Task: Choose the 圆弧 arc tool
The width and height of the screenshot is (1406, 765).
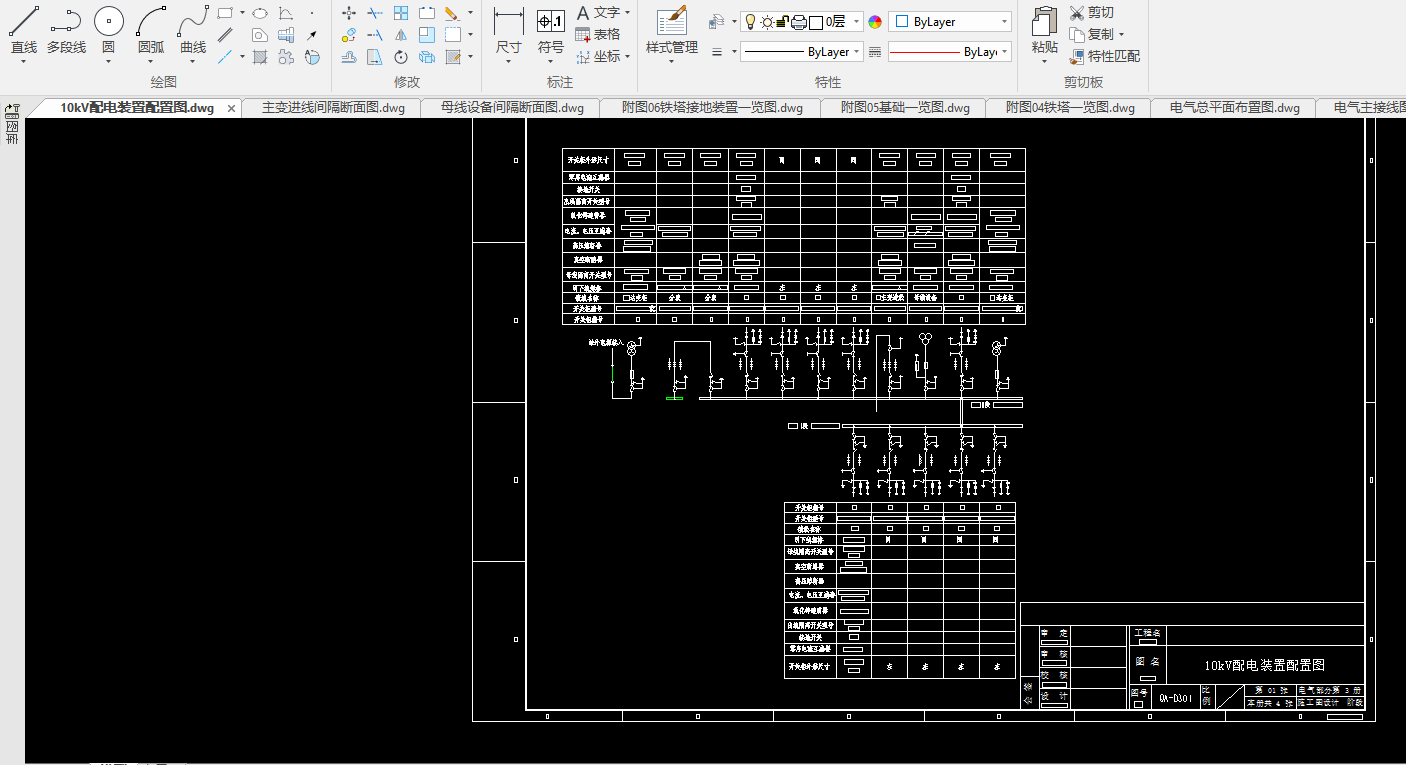Action: point(151,30)
